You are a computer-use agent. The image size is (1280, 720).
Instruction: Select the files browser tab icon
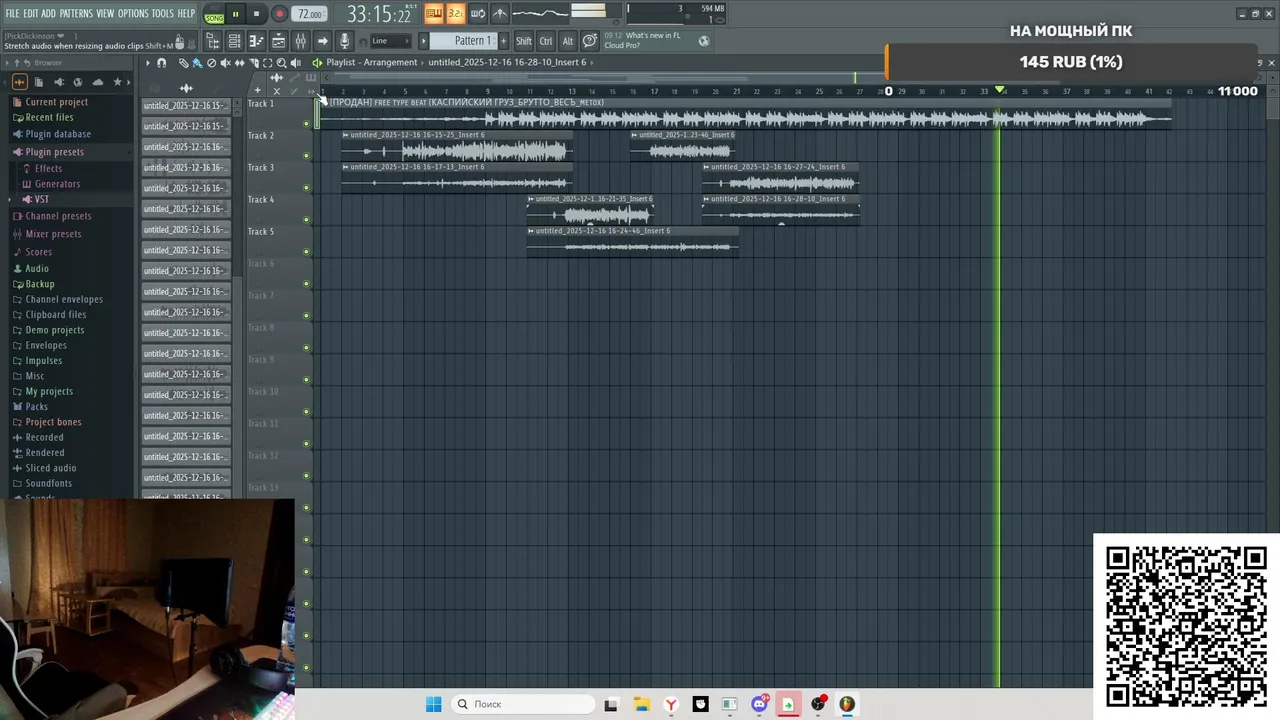[38, 82]
